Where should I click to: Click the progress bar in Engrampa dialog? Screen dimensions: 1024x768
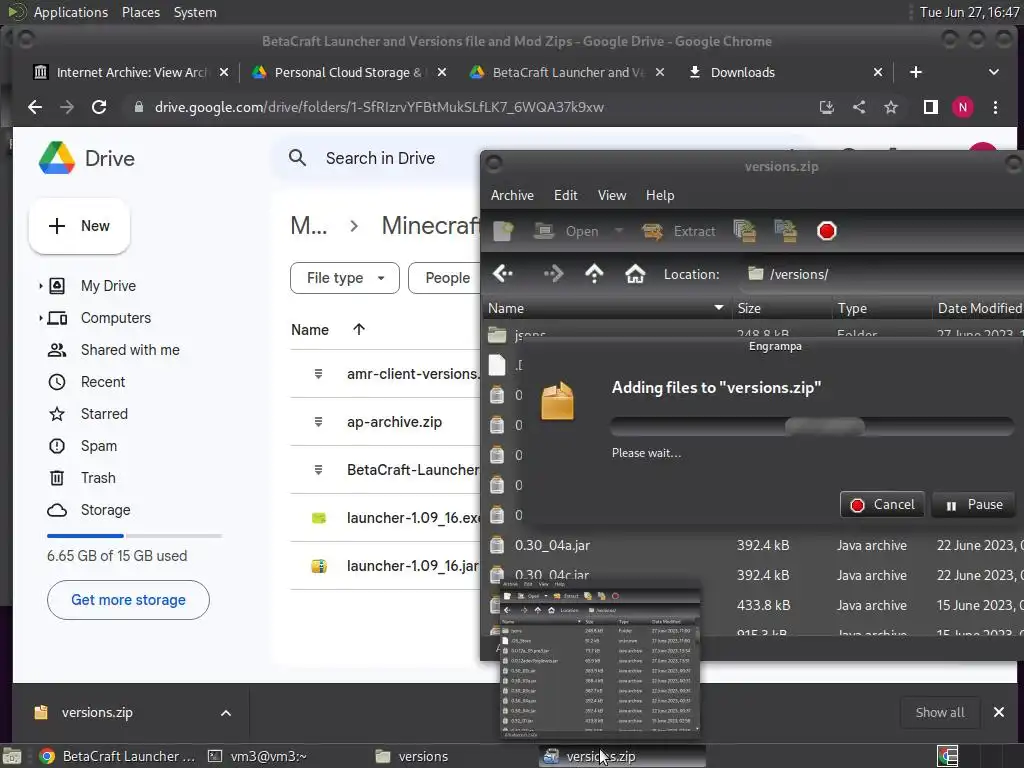click(x=812, y=426)
